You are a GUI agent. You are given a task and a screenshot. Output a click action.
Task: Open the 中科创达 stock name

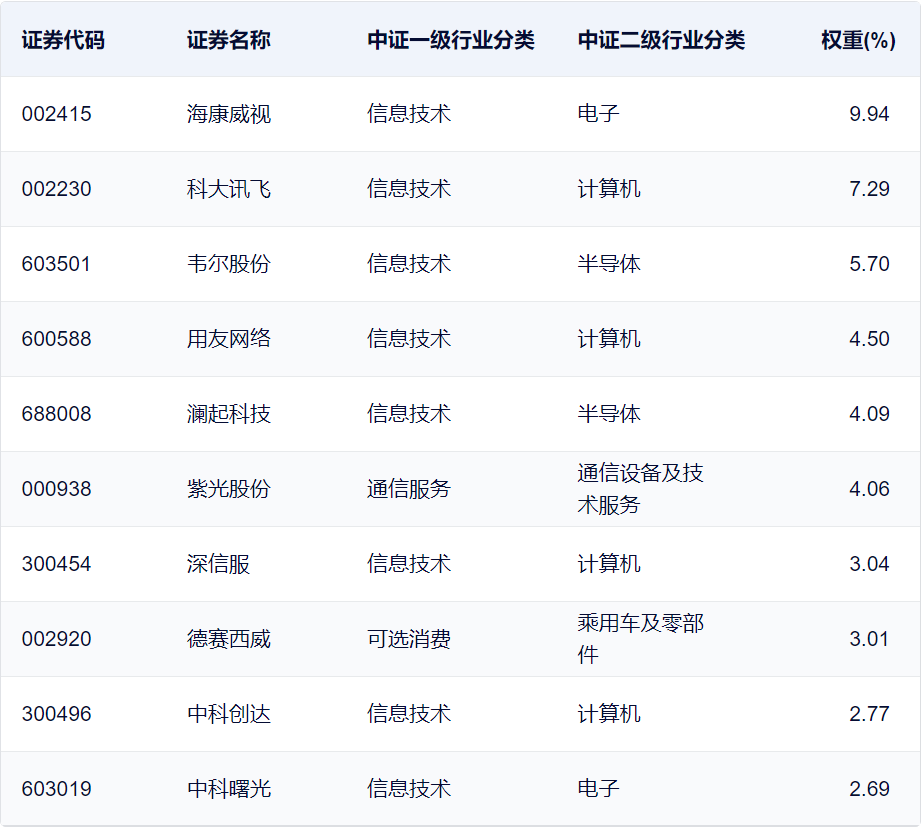click(228, 714)
